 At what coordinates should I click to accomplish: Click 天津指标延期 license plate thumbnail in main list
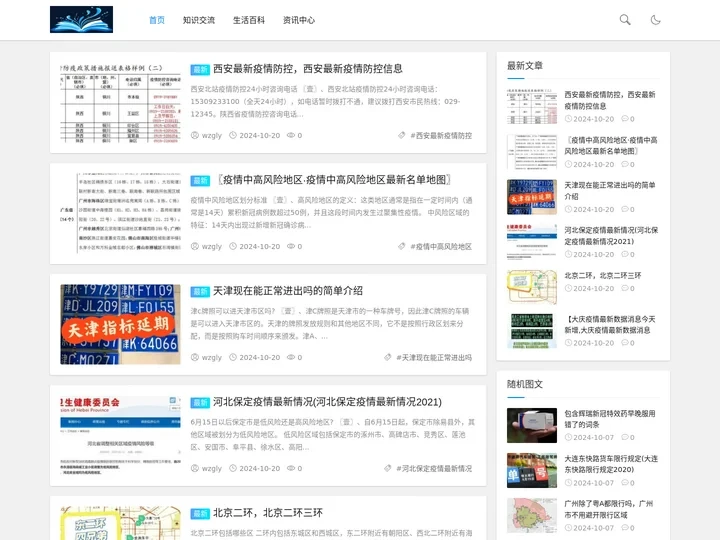coord(120,324)
